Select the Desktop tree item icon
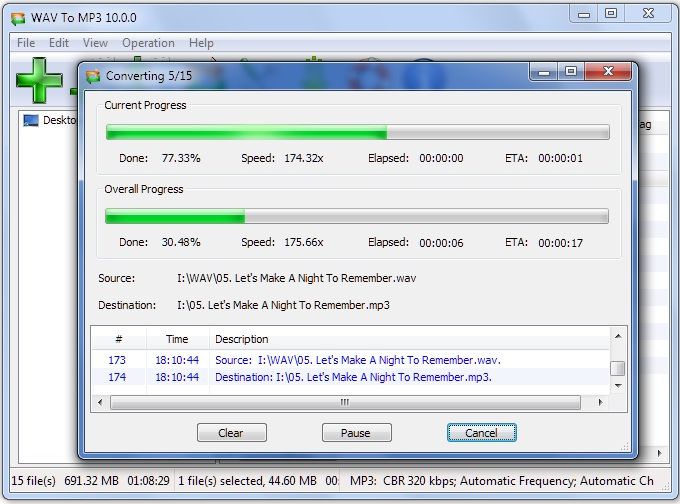The width and height of the screenshot is (680, 504). [31, 120]
